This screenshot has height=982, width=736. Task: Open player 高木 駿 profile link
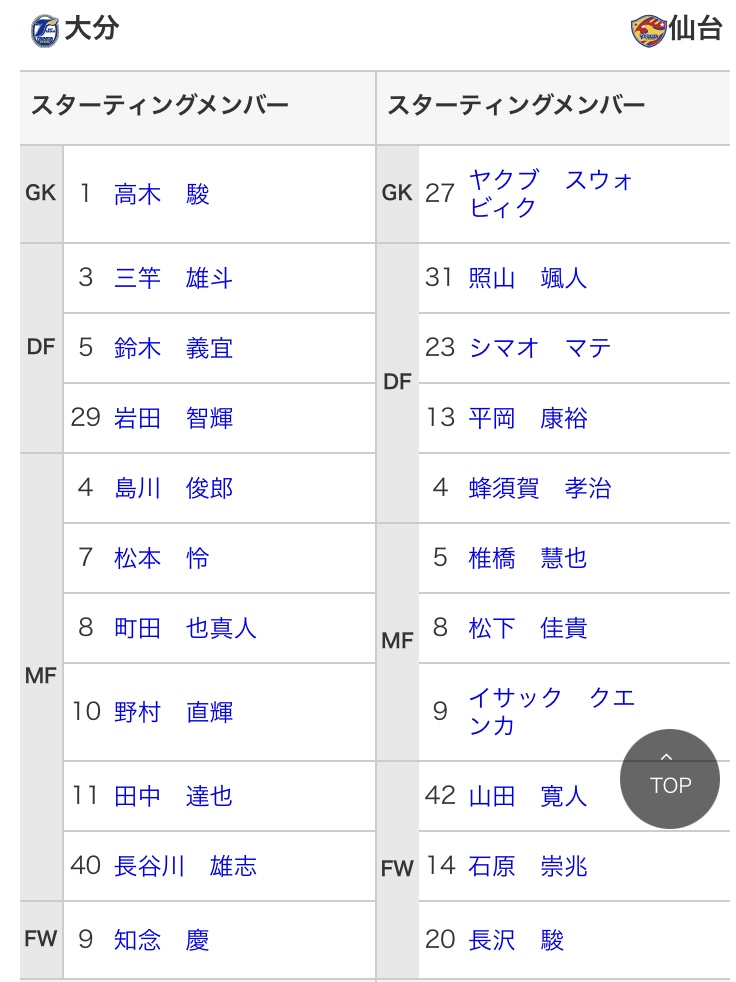click(x=161, y=194)
